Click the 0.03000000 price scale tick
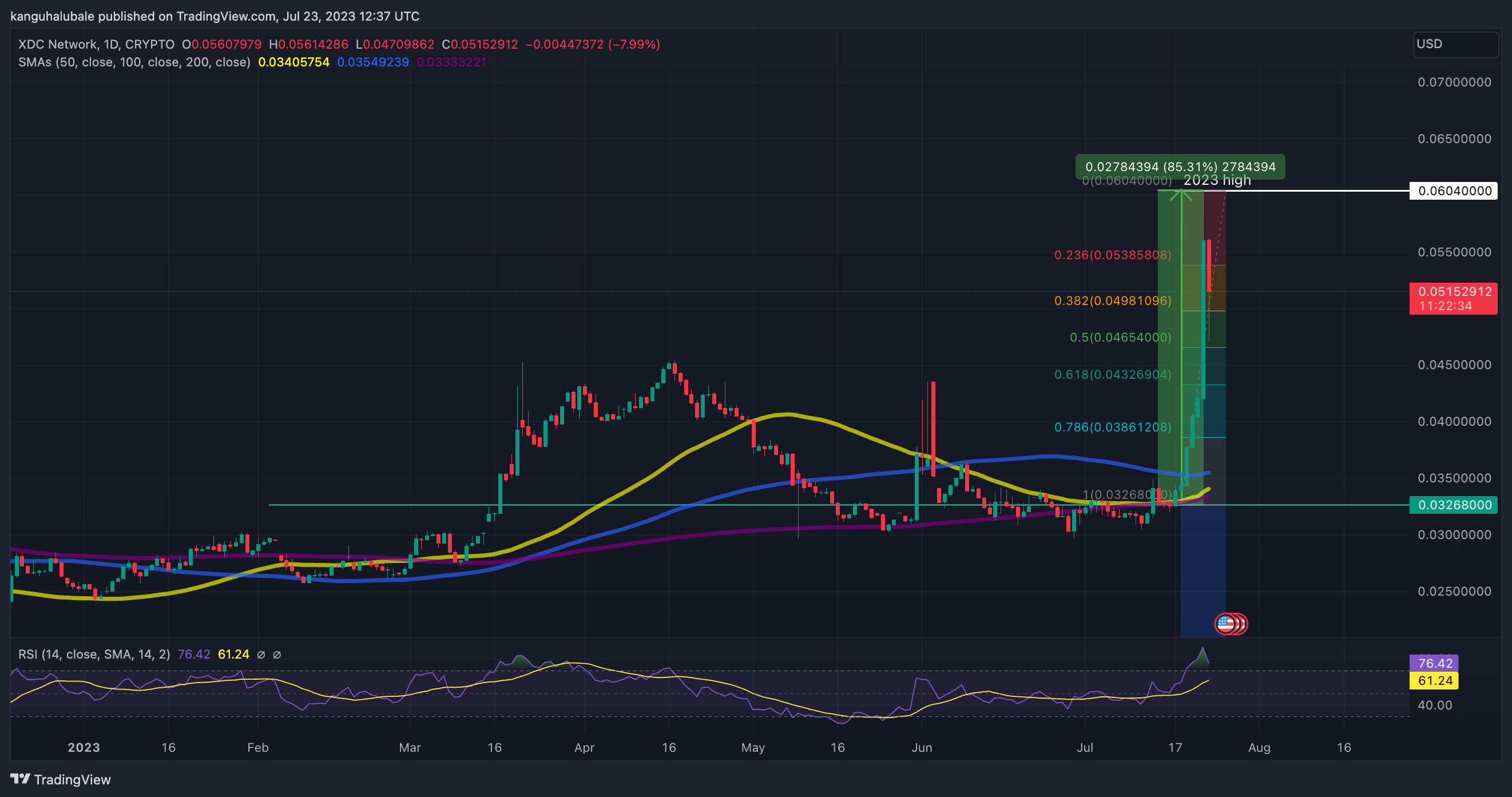Viewport: 1512px width, 797px height. point(1454,534)
